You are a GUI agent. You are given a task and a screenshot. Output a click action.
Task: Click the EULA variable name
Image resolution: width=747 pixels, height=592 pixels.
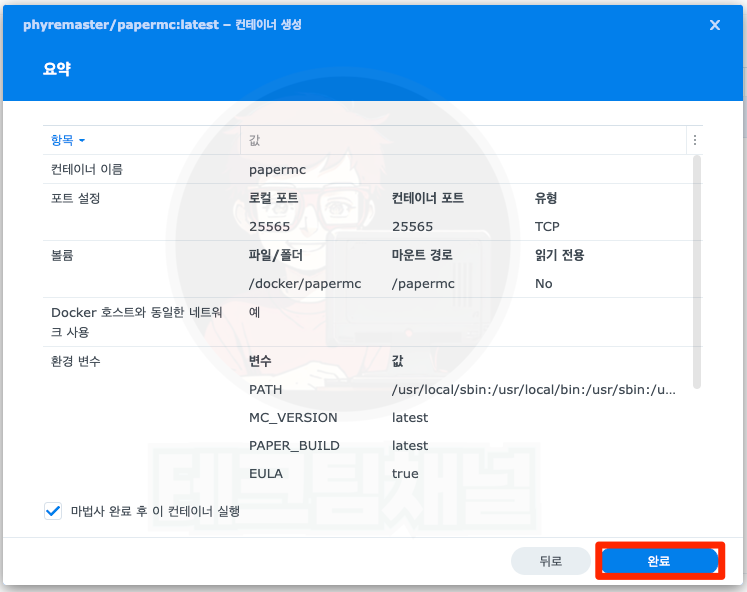coord(266,473)
